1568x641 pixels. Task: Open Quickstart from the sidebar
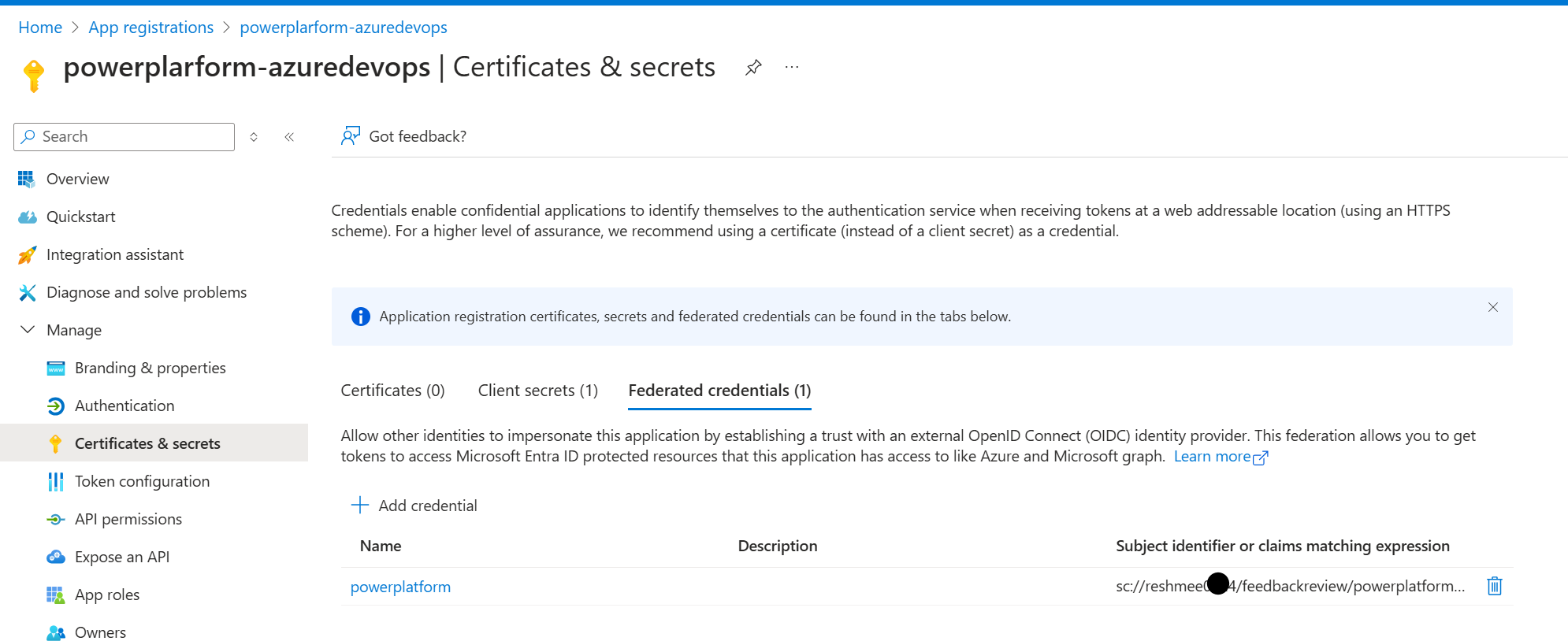(80, 217)
